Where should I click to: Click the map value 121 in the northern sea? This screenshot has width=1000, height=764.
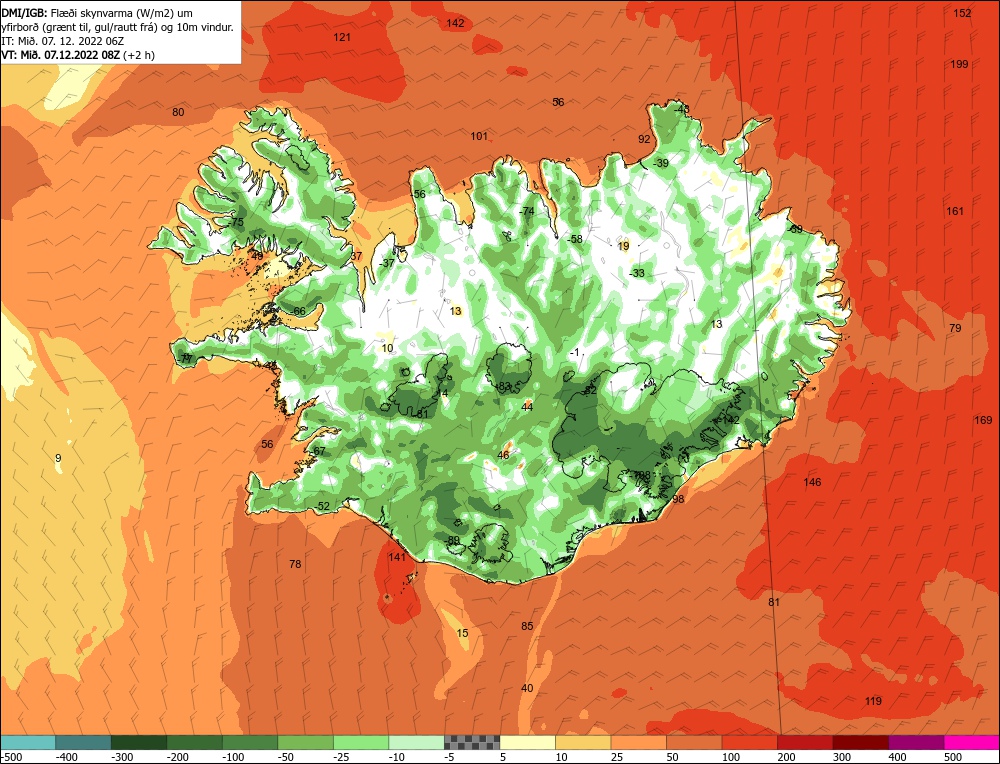click(x=342, y=37)
